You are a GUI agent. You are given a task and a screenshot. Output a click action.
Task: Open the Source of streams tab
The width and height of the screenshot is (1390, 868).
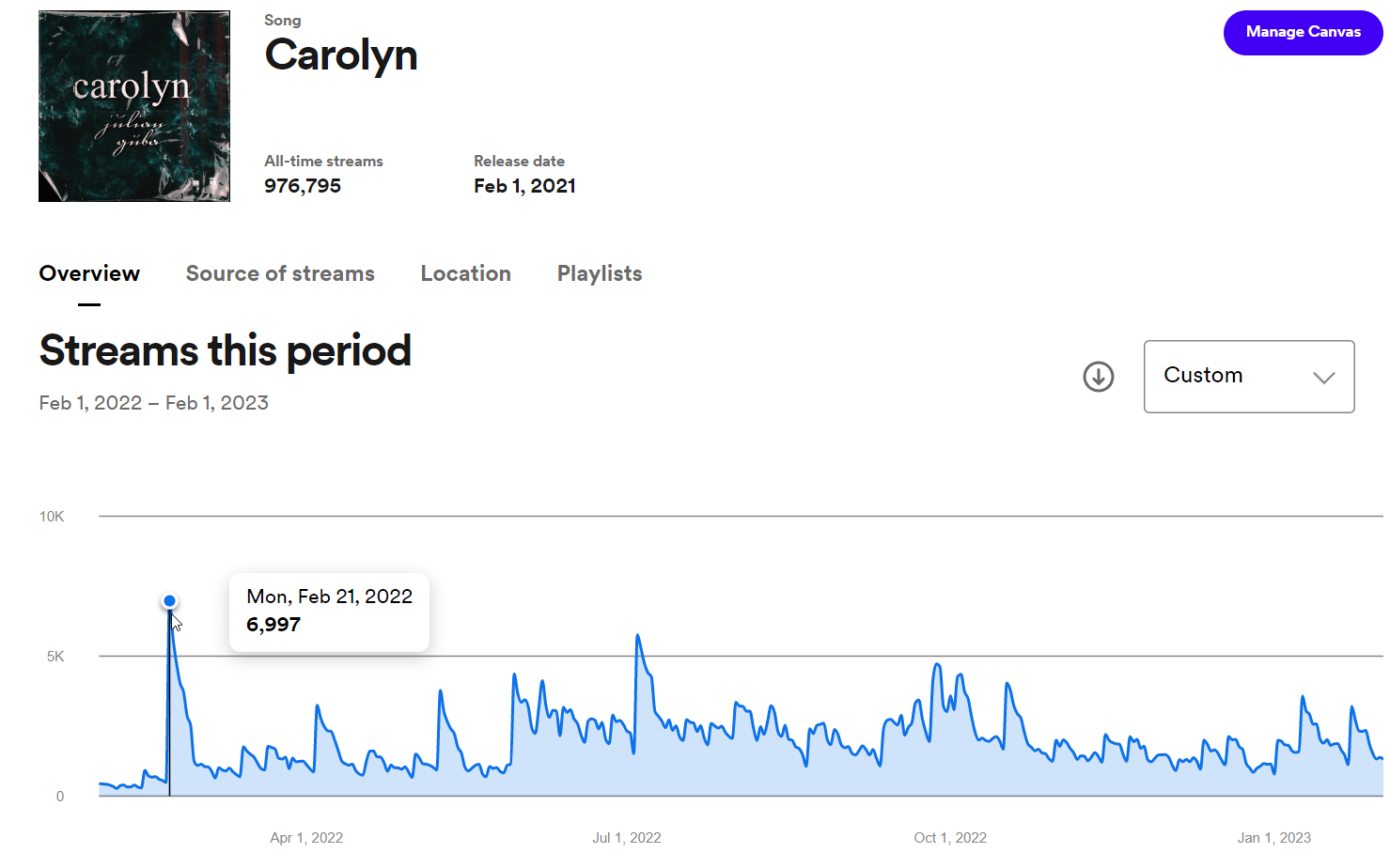[280, 273]
